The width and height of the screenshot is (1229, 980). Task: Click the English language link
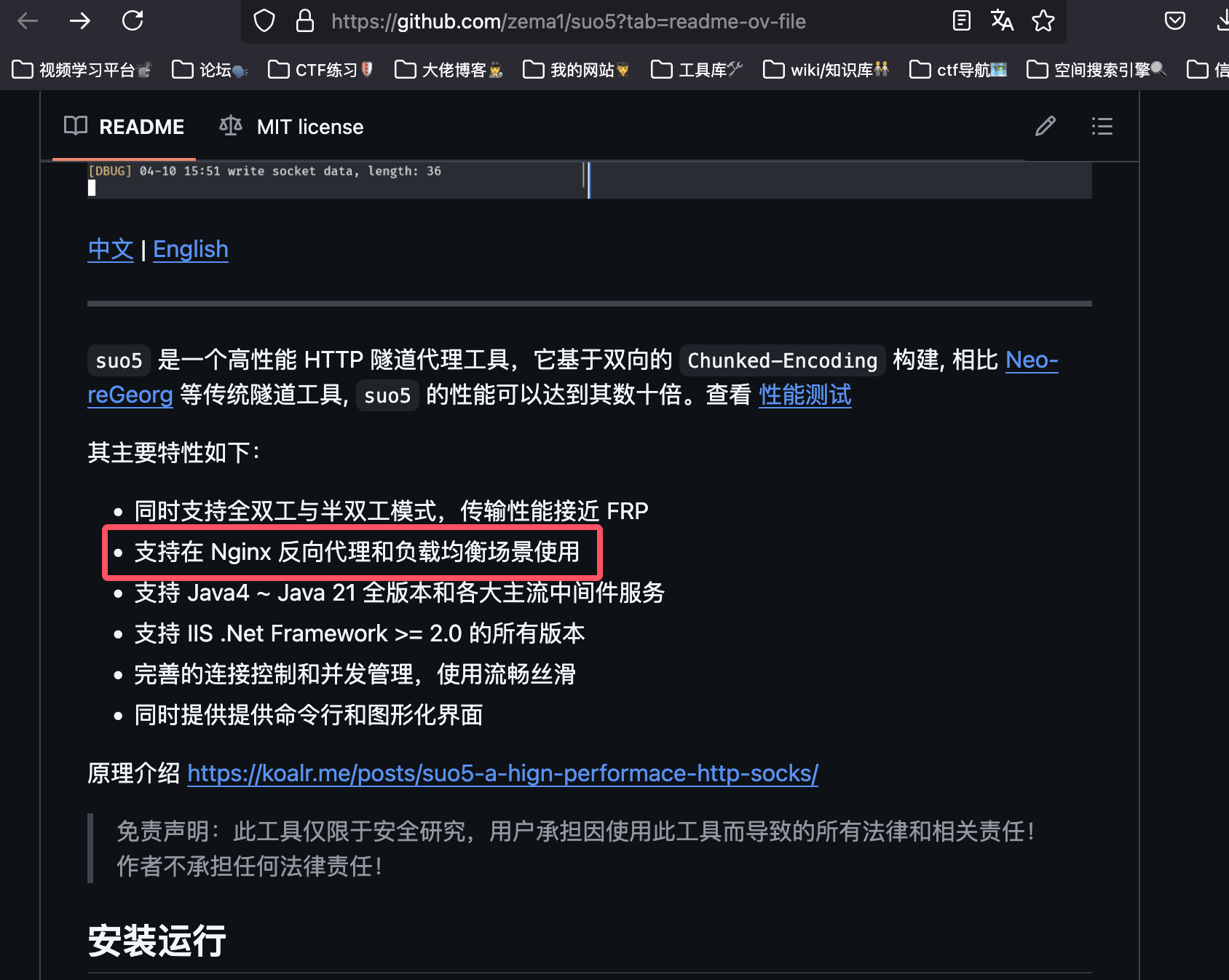tap(191, 250)
